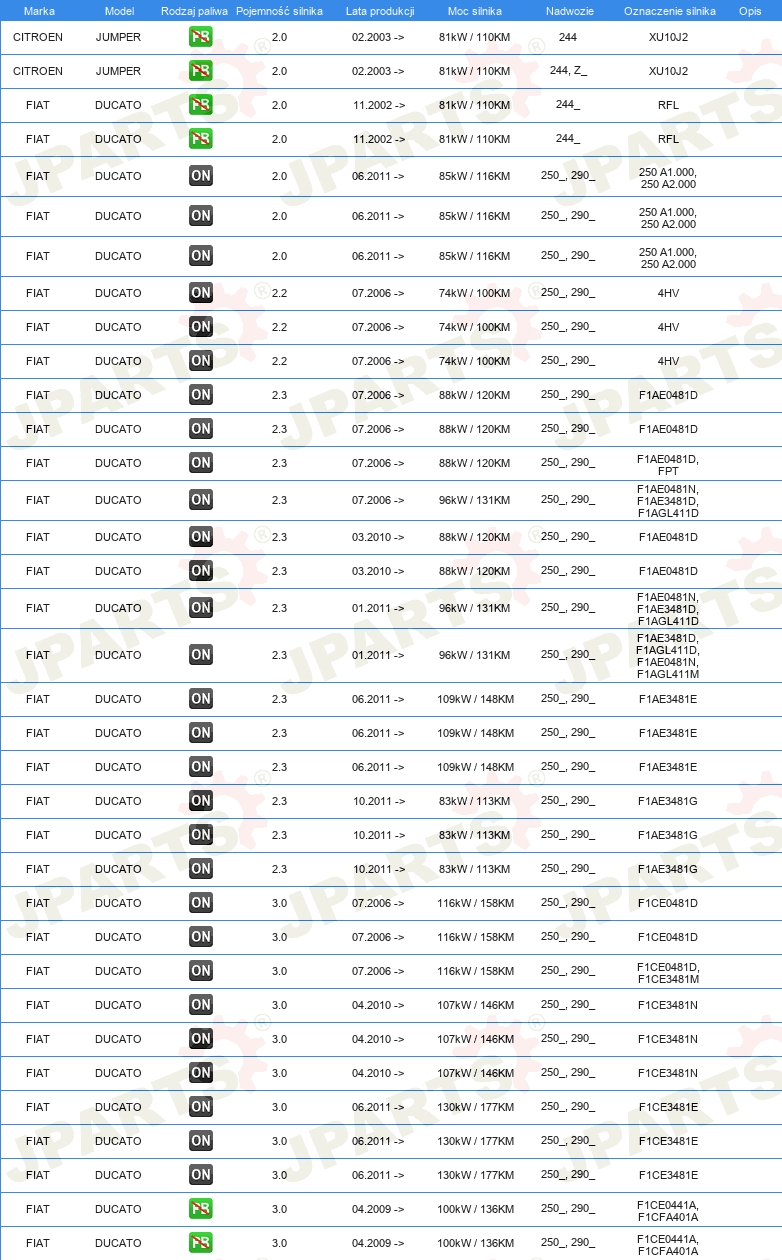Click 2.0 capacity in Citroen 244, Z_ row
Image resolution: width=782 pixels, height=1260 pixels.
pos(279,71)
